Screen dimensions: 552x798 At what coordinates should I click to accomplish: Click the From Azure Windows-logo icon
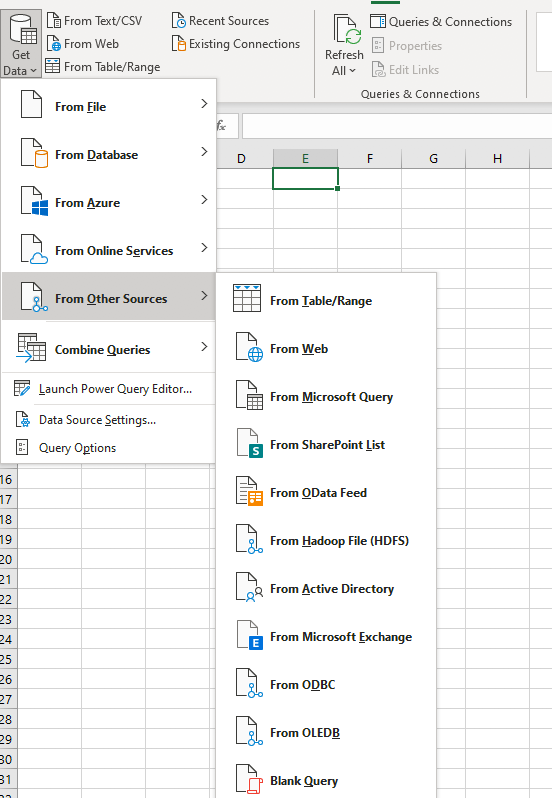point(35,201)
